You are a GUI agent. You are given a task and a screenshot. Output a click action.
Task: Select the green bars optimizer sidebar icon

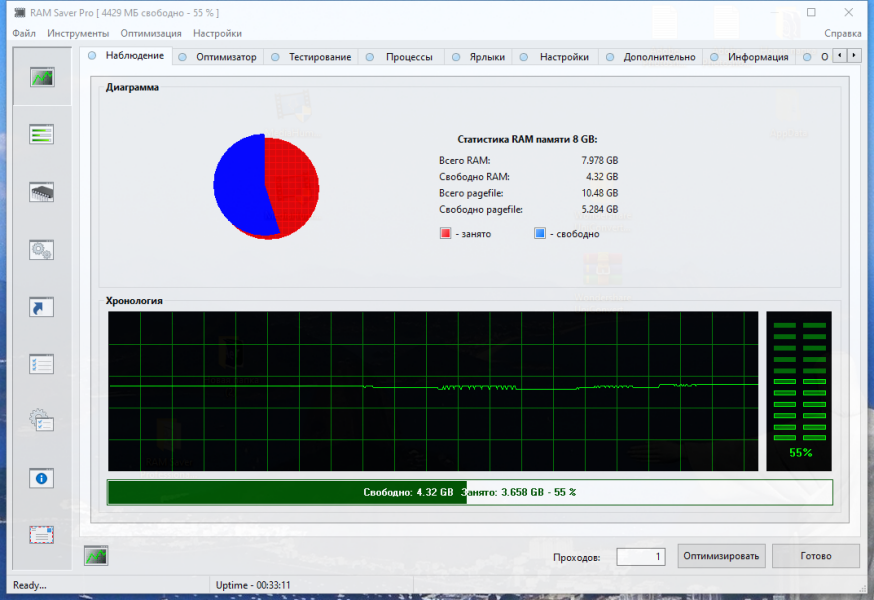[x=42, y=134]
